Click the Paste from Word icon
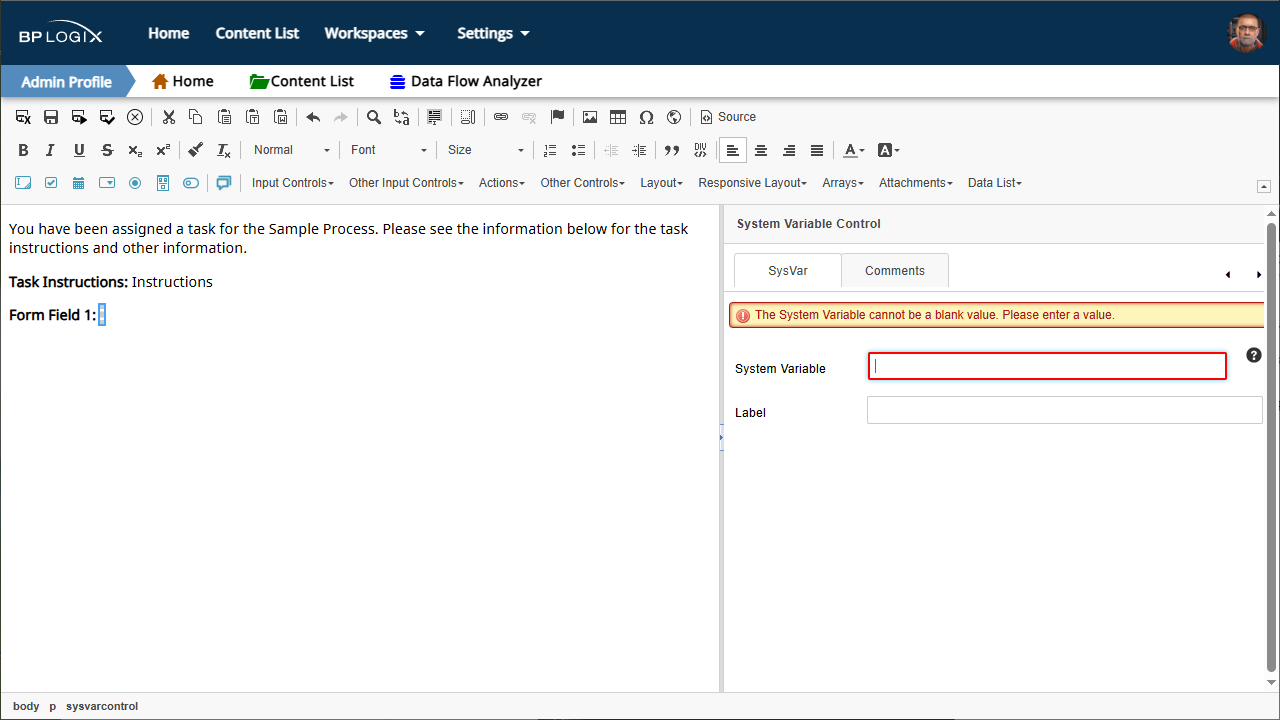The image size is (1280, 720). coord(281,117)
